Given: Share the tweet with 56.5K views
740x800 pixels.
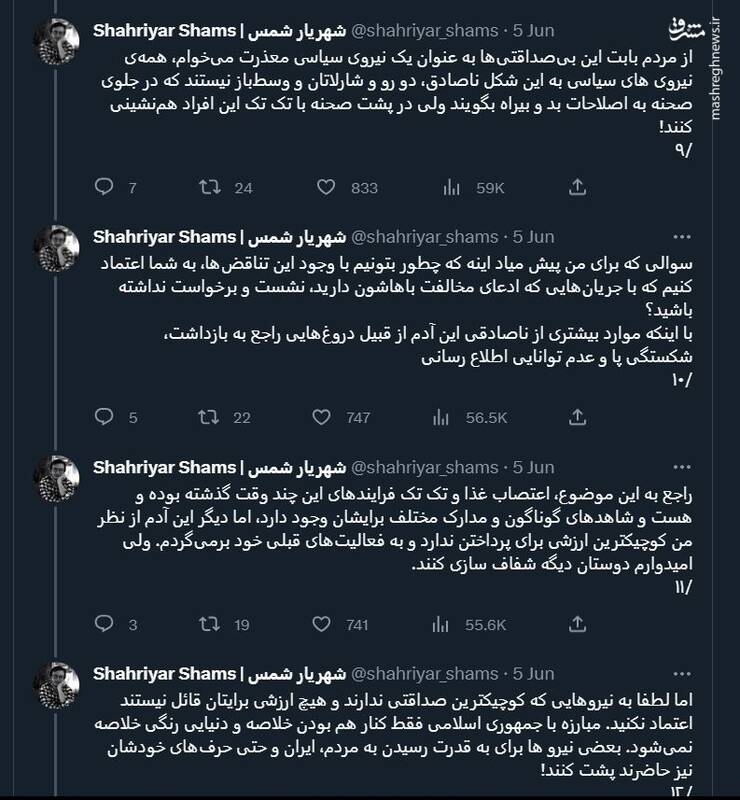Looking at the screenshot, I should click(x=577, y=417).
